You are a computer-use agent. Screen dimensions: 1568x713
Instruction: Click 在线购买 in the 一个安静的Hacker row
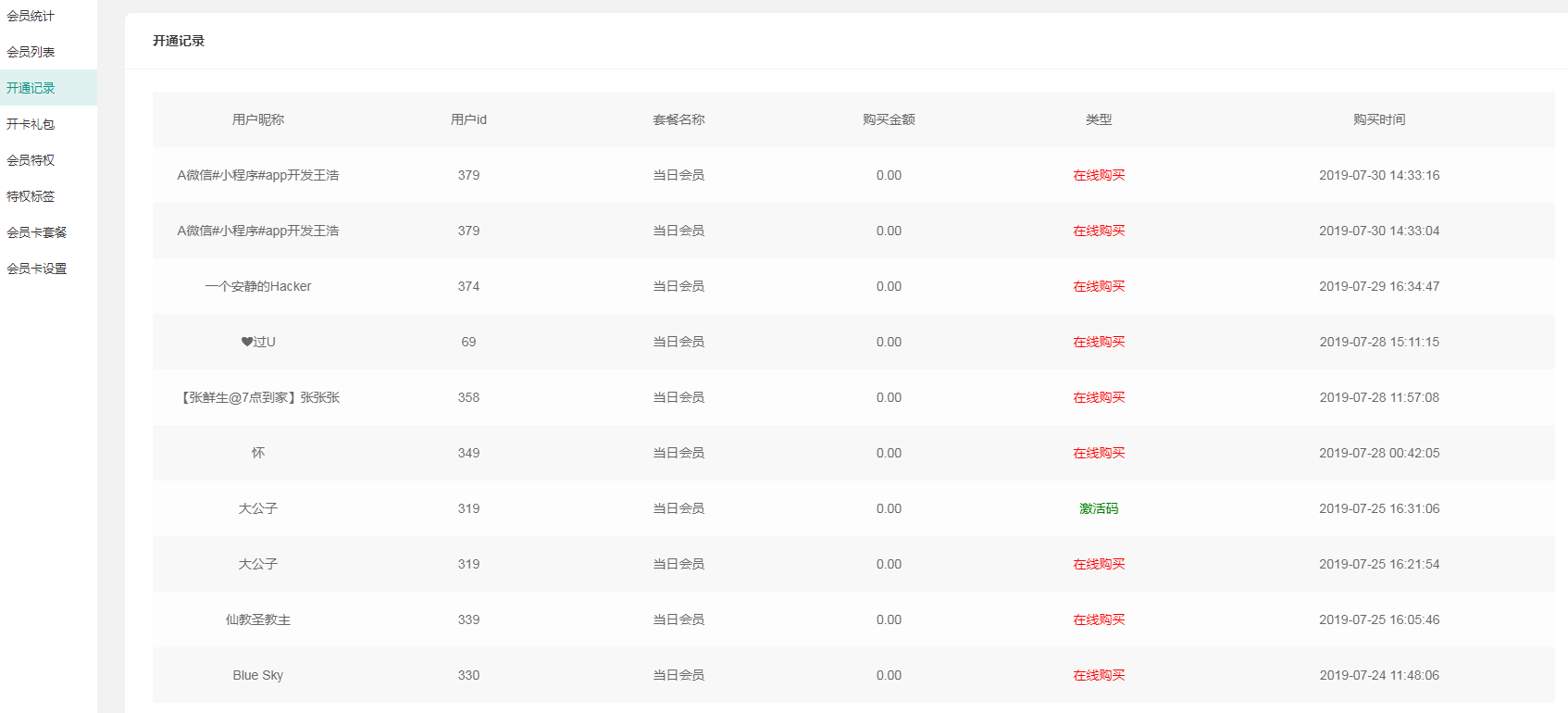(x=1099, y=286)
